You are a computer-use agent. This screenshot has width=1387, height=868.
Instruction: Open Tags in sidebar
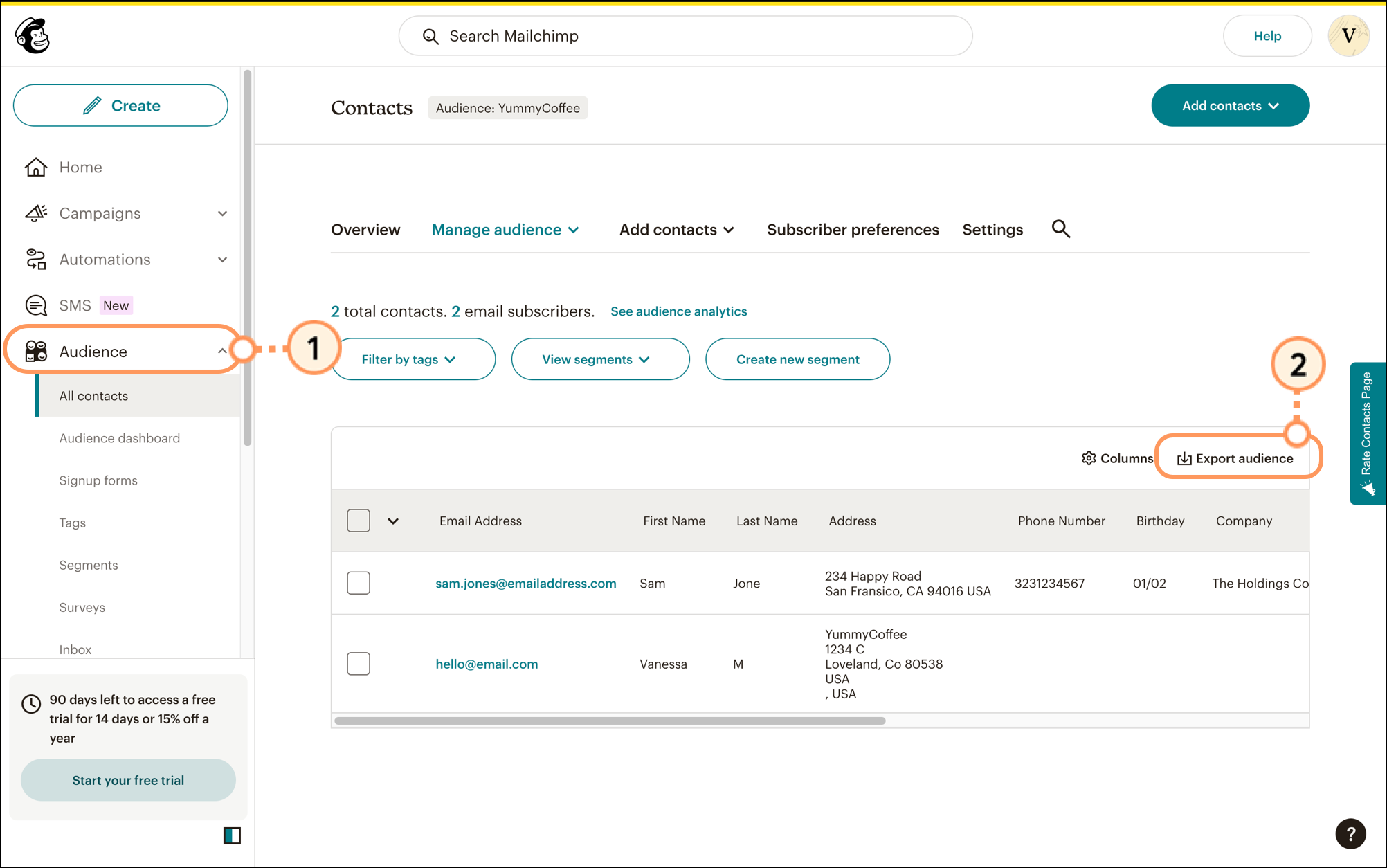pos(73,523)
